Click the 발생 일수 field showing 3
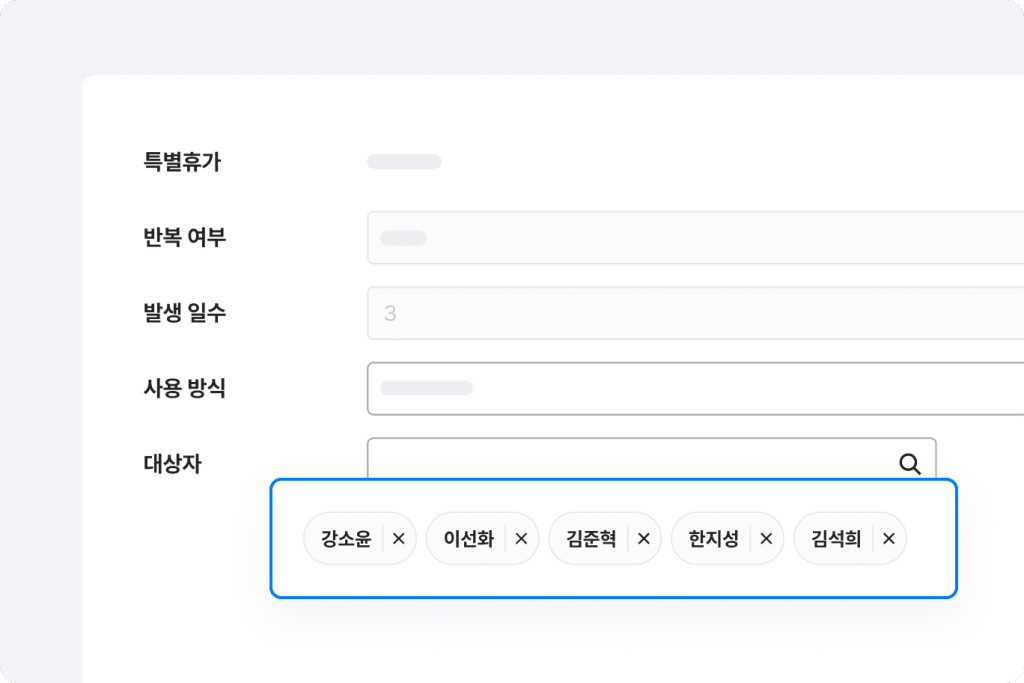 click(x=695, y=314)
